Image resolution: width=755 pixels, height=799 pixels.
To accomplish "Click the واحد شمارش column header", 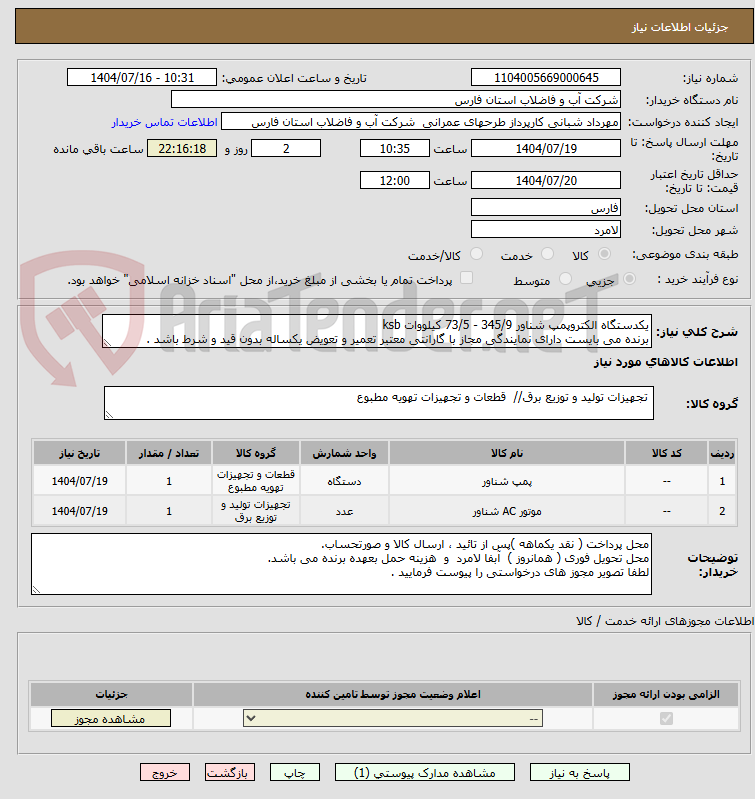I will point(344,453).
